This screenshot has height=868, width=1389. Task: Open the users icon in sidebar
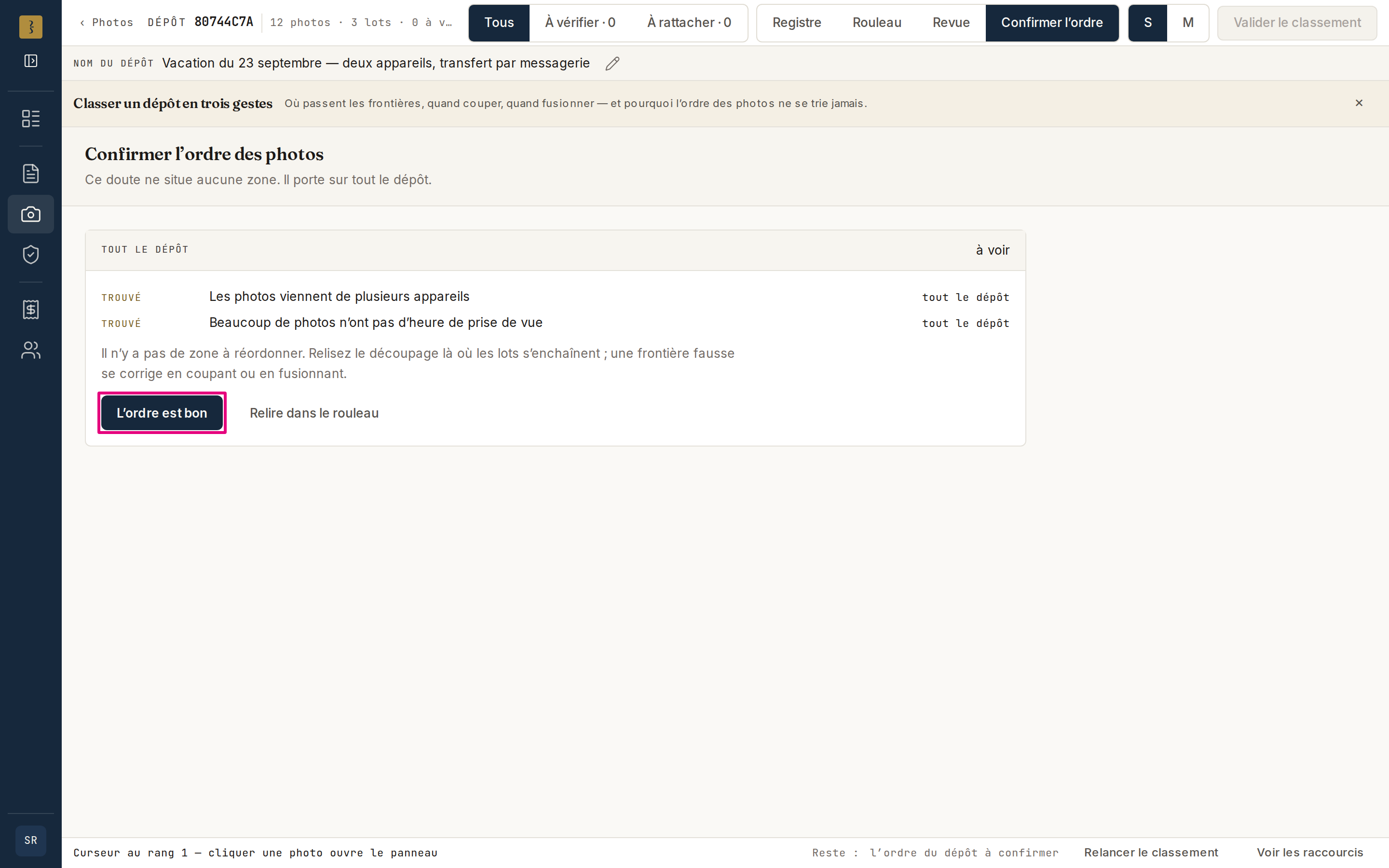click(x=30, y=350)
